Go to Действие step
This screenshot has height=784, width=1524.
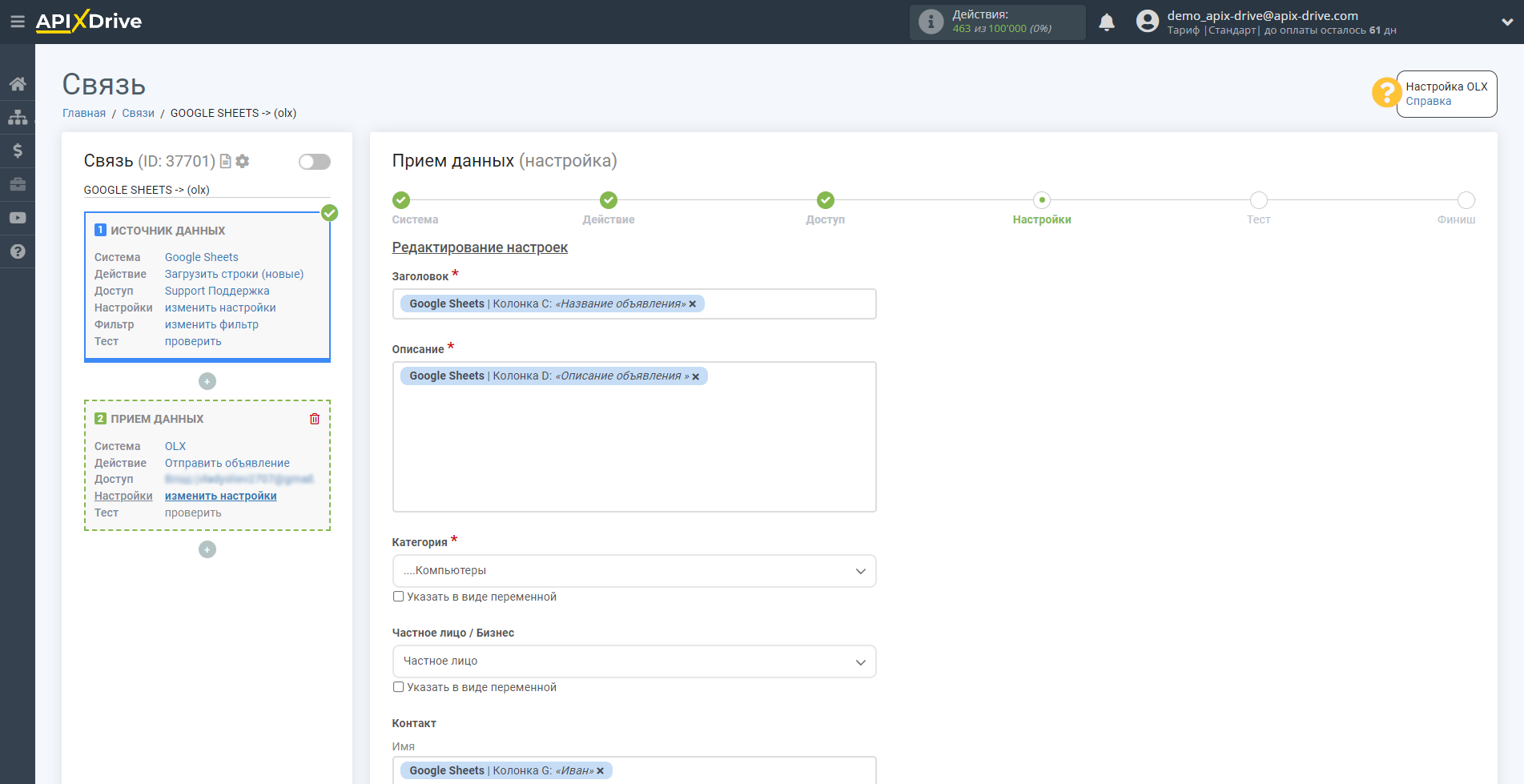click(x=609, y=200)
